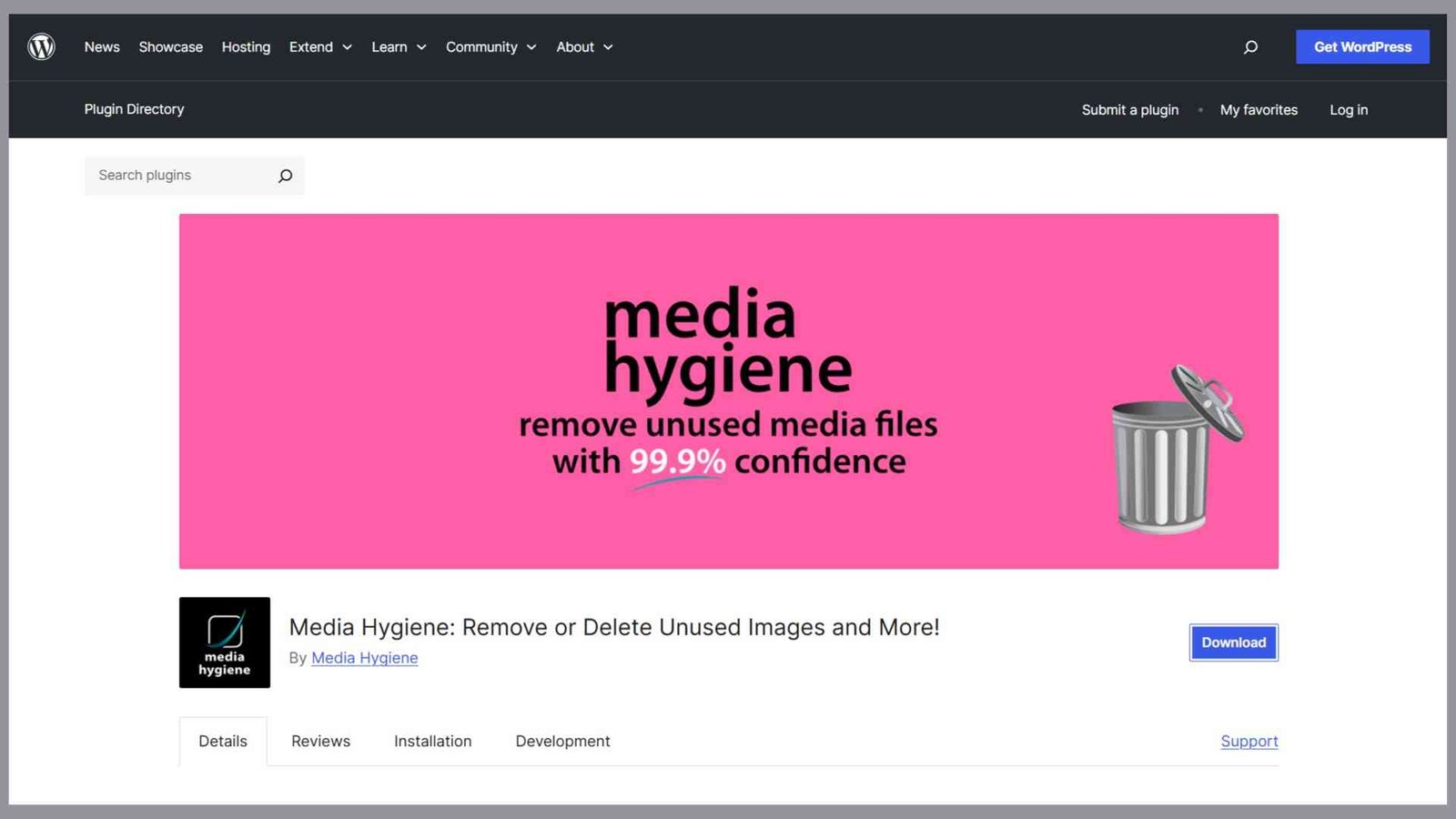Image resolution: width=1456 pixels, height=819 pixels.
Task: Open Submit a plugin link
Action: [1130, 110]
